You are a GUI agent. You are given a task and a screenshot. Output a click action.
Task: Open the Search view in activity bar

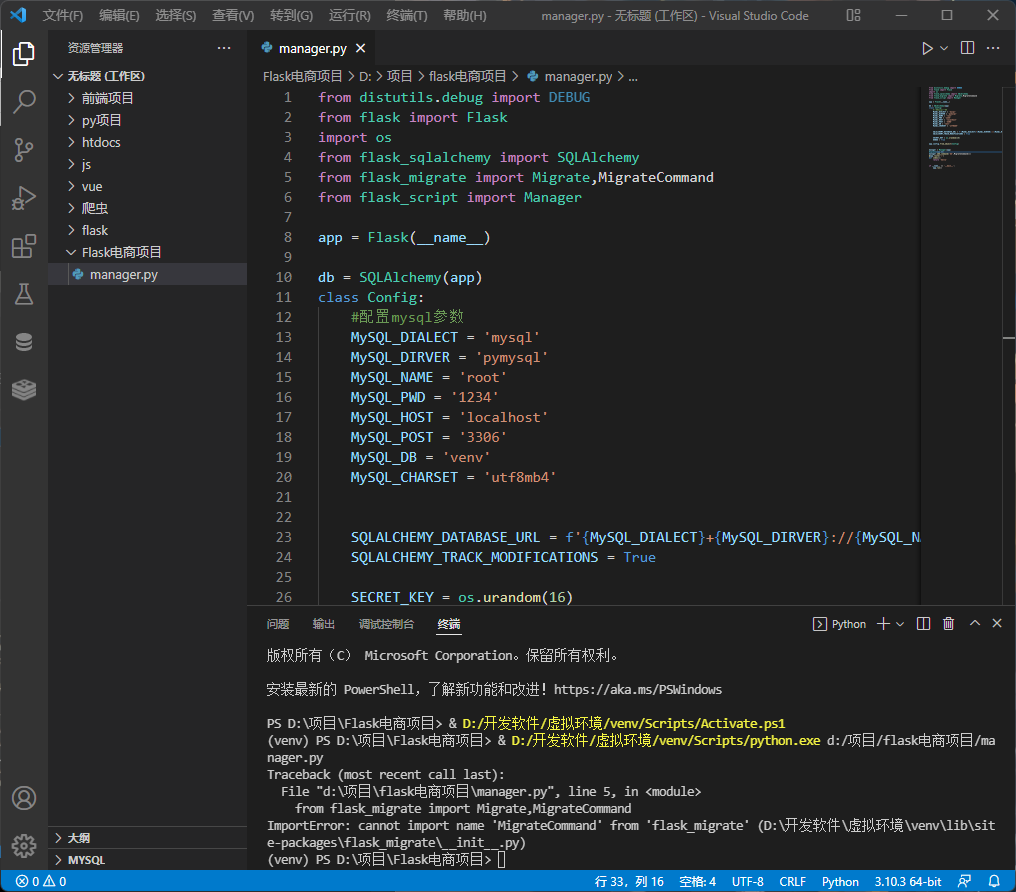(24, 102)
